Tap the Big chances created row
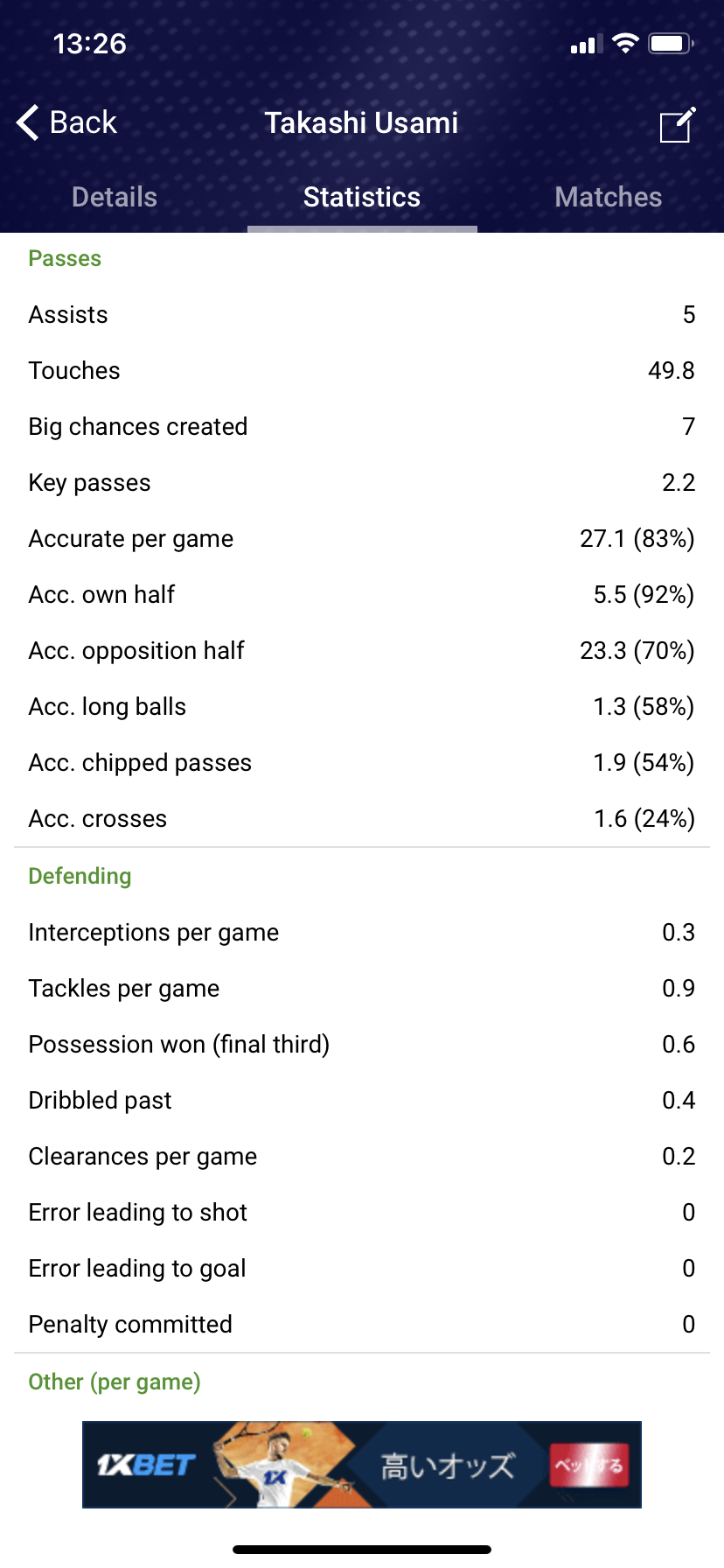Screen dimensions: 724x1568 coord(362,427)
